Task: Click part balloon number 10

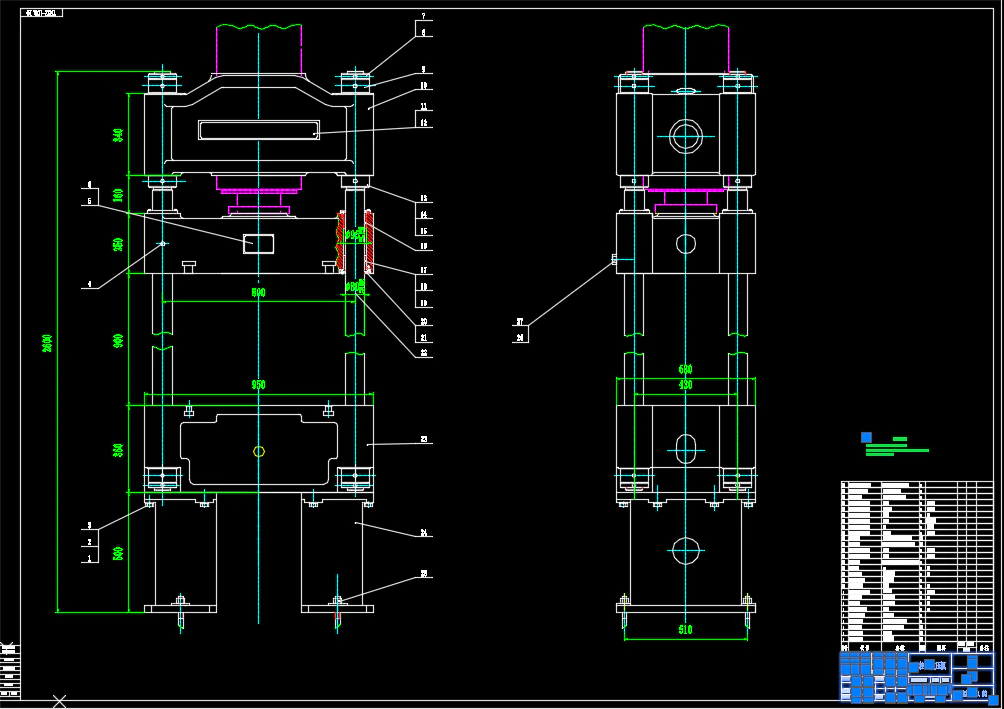Action: tap(423, 85)
